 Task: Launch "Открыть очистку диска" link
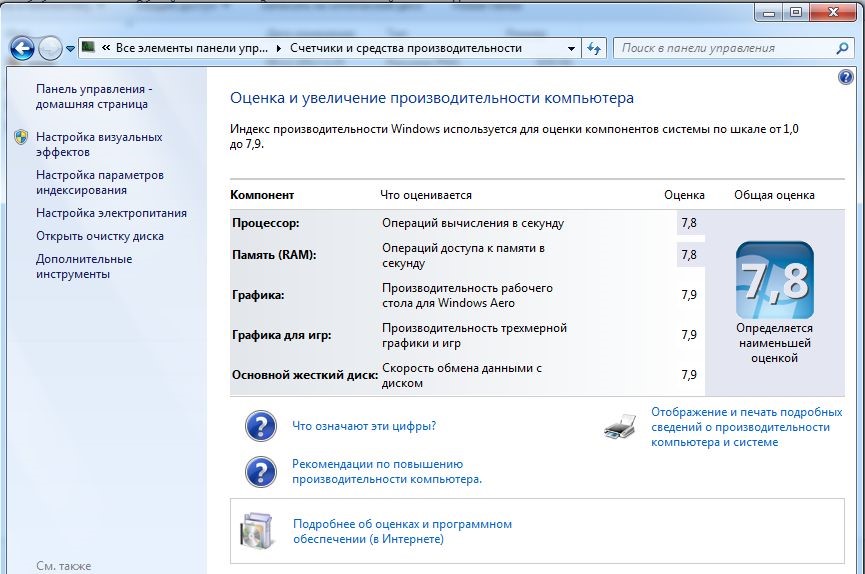coord(99,236)
